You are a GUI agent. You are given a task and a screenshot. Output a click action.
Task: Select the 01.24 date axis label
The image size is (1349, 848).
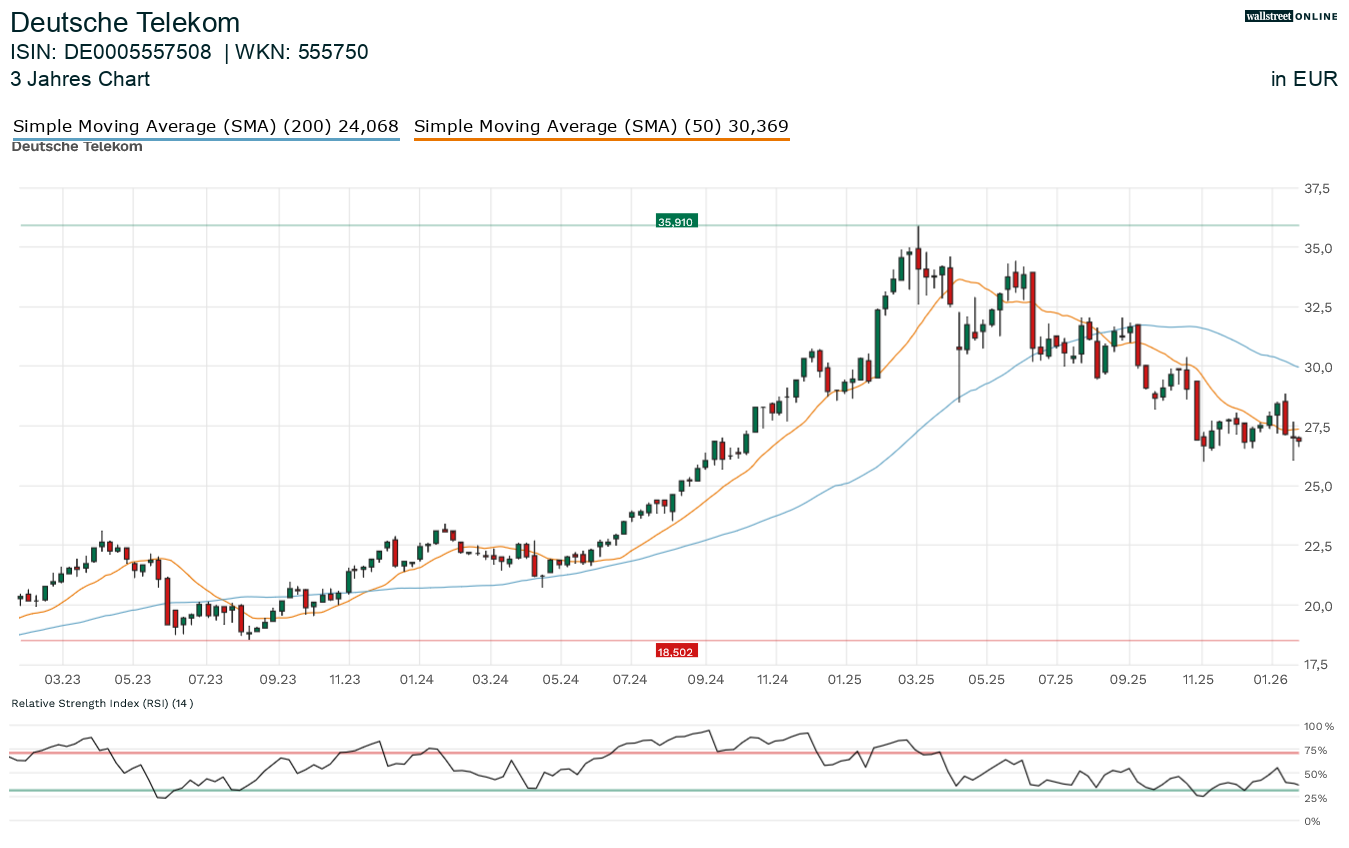click(416, 679)
